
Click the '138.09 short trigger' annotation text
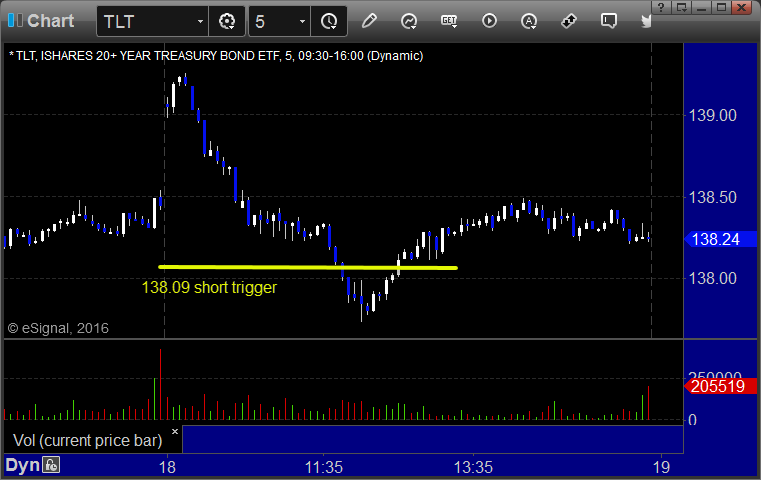tap(209, 287)
